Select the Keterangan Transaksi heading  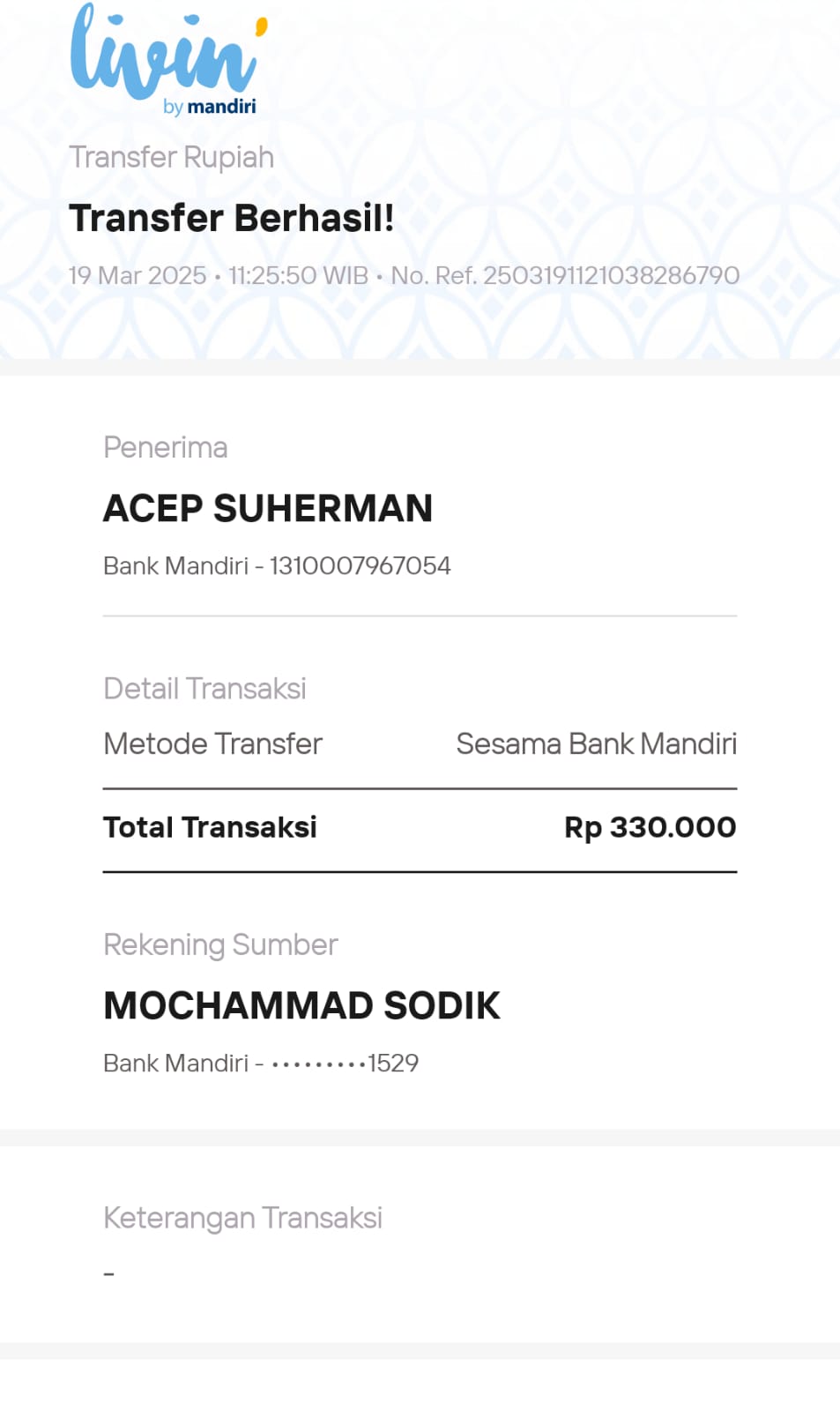click(242, 1218)
